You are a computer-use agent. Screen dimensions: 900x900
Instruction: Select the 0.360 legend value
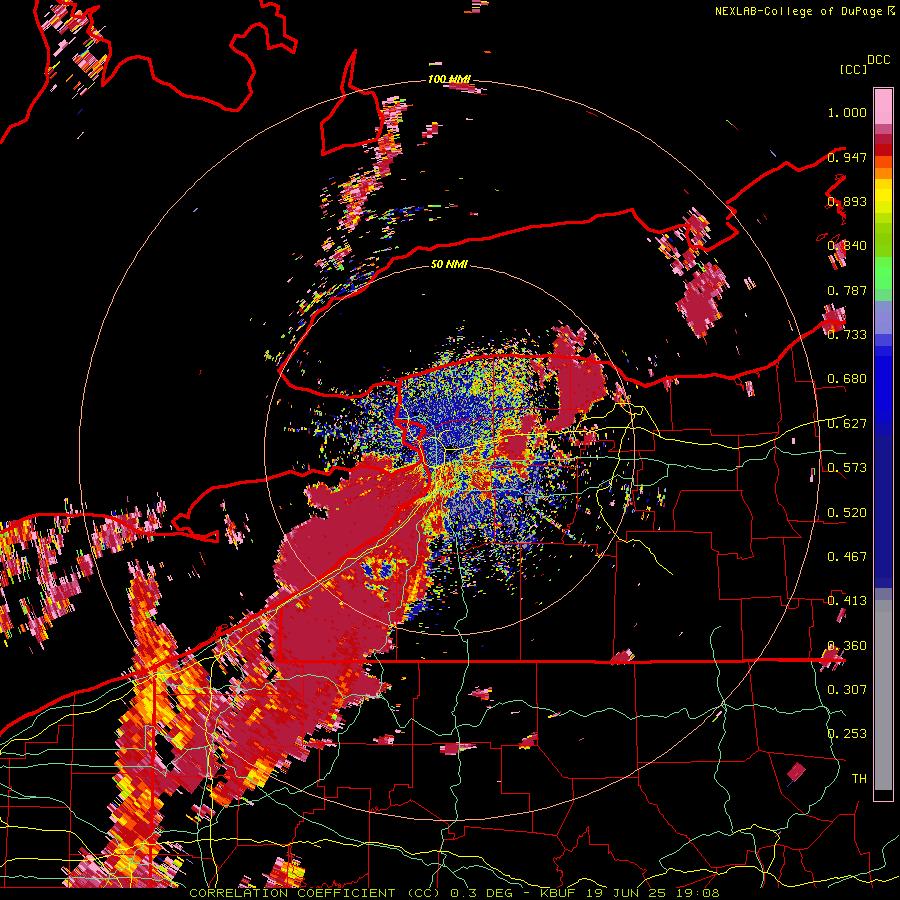pyautogui.click(x=847, y=646)
